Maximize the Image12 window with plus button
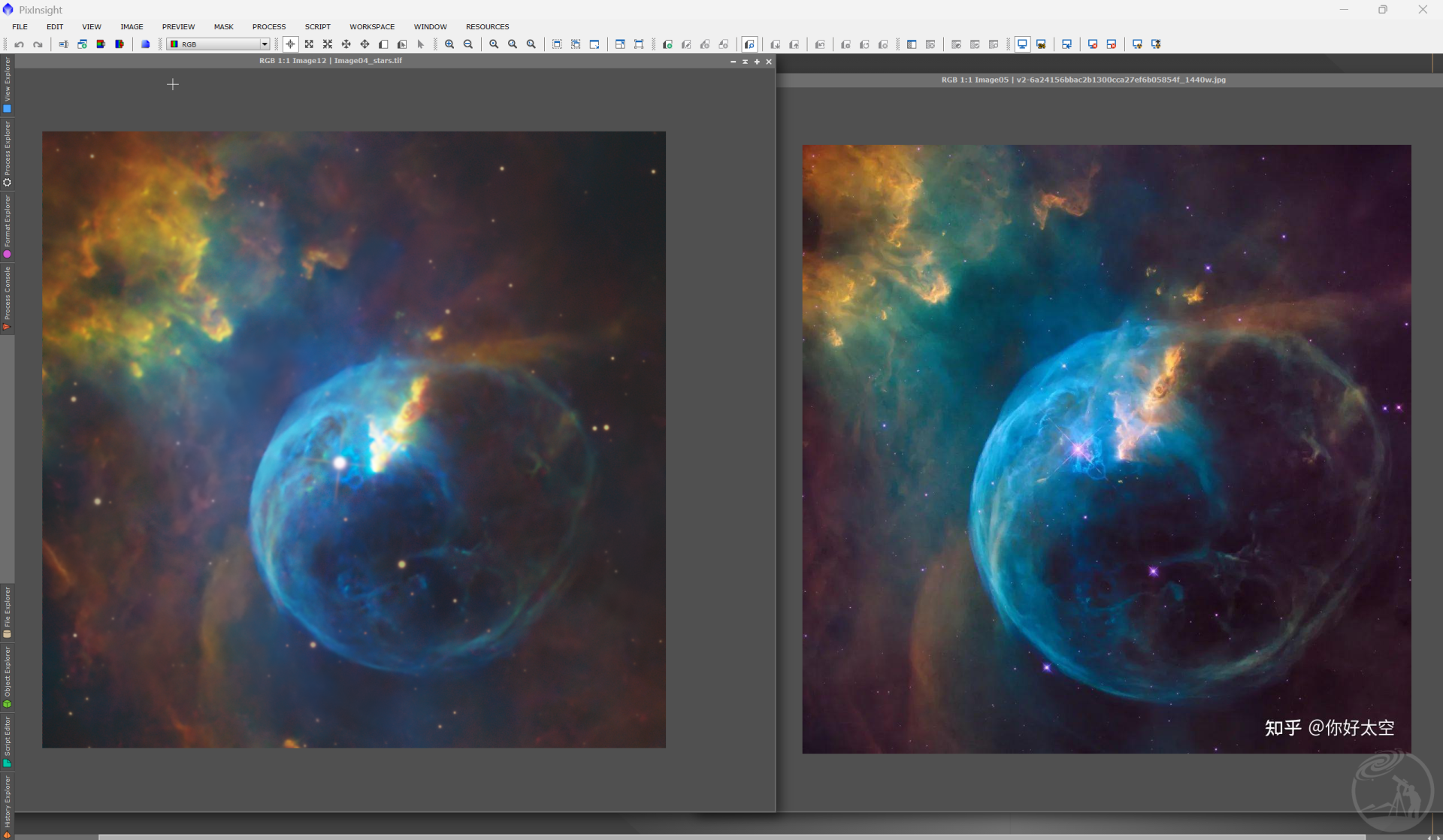 tap(757, 62)
